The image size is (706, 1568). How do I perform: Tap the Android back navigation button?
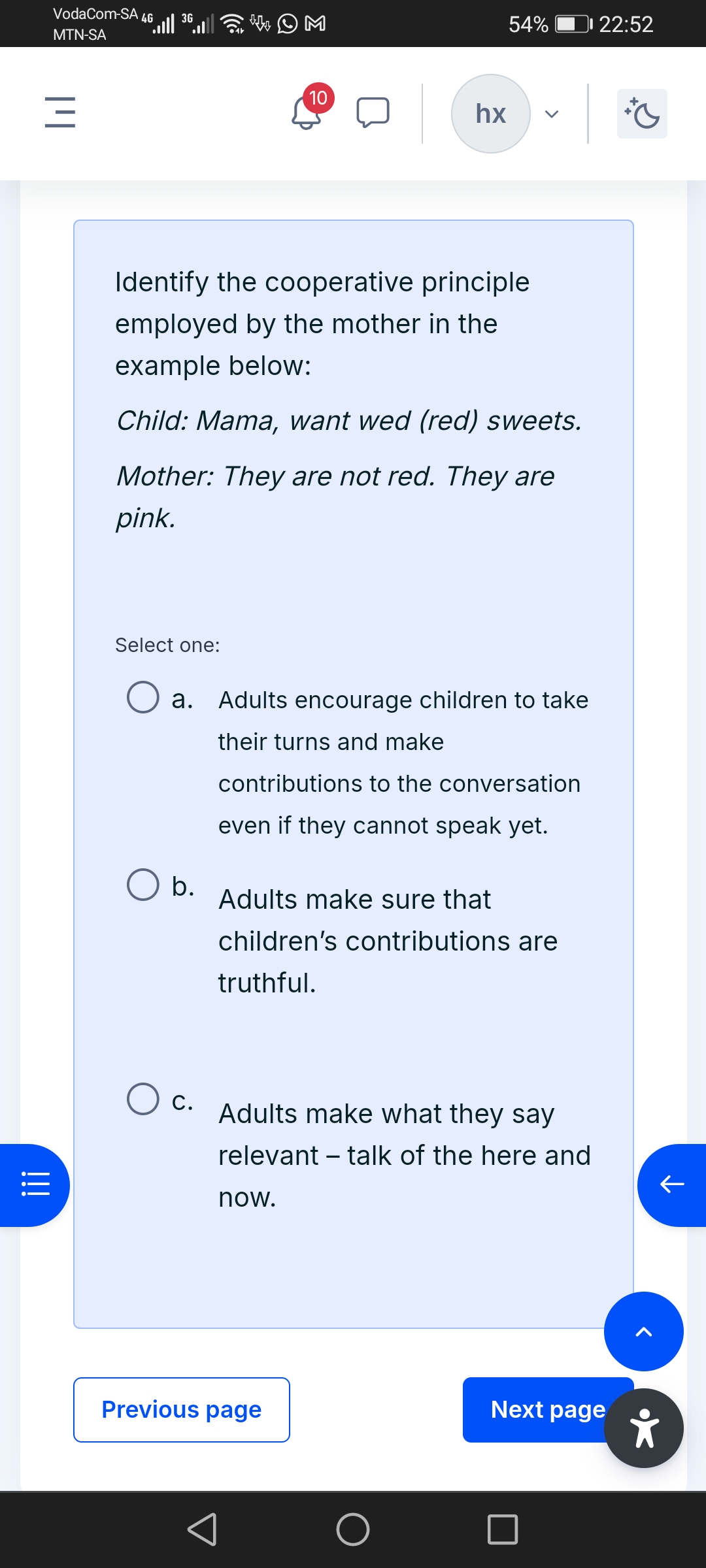202,1529
